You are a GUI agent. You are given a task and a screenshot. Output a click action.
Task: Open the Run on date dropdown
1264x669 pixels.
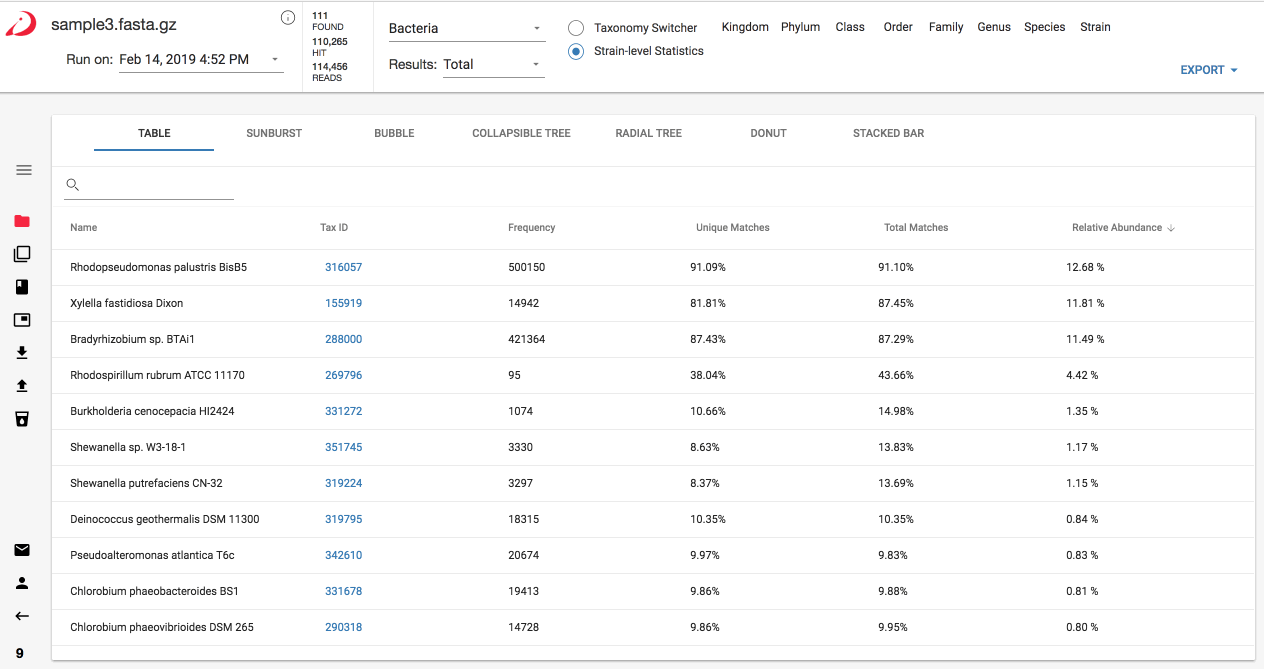click(x=201, y=60)
